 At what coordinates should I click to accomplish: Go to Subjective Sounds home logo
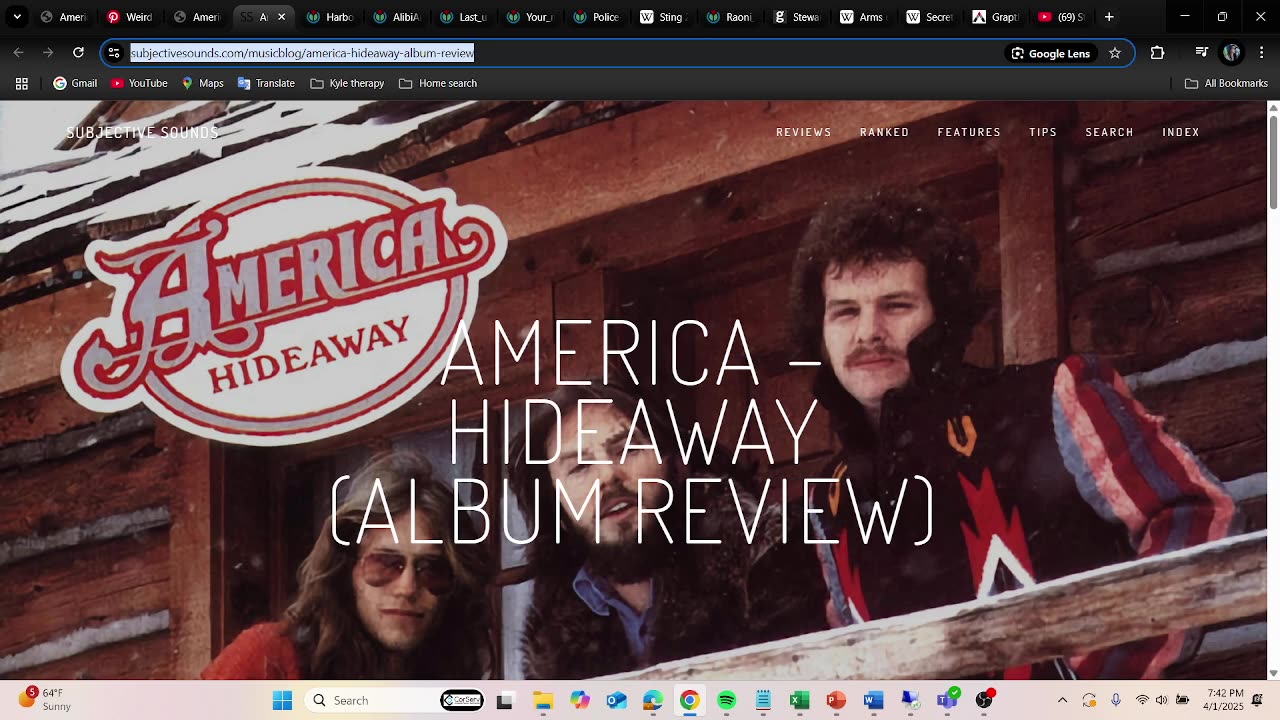pyautogui.click(x=142, y=132)
